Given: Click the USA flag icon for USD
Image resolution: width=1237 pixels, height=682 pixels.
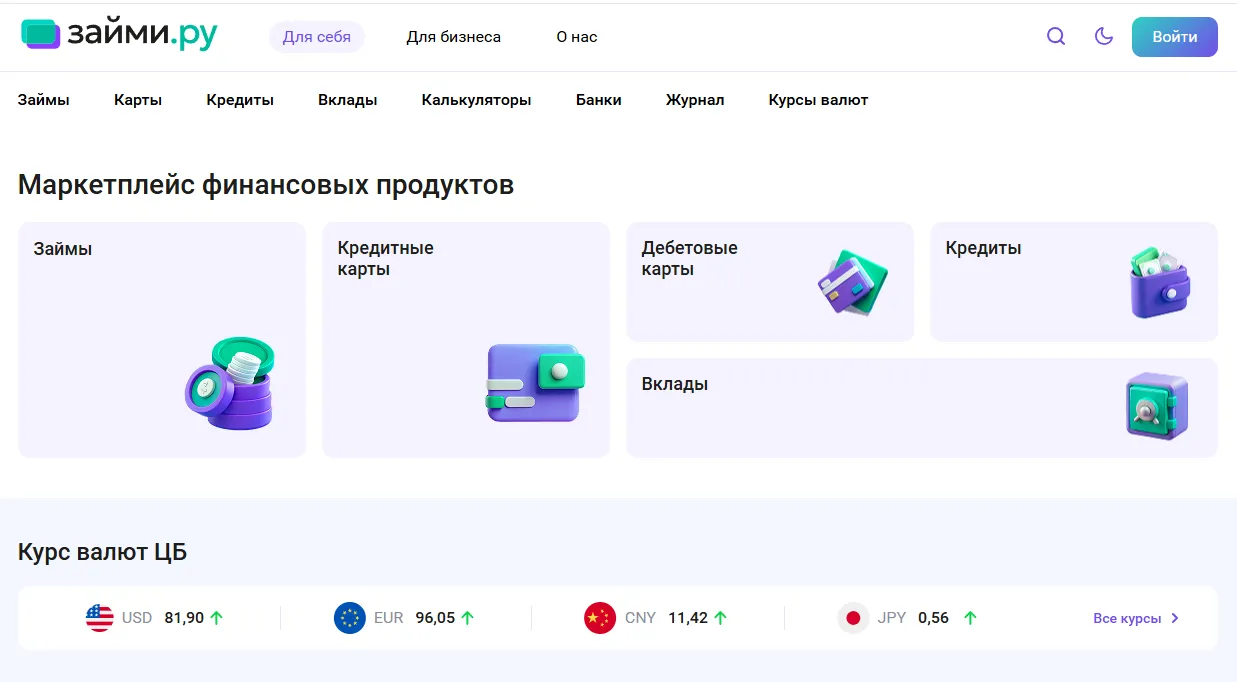Looking at the screenshot, I should (100, 618).
